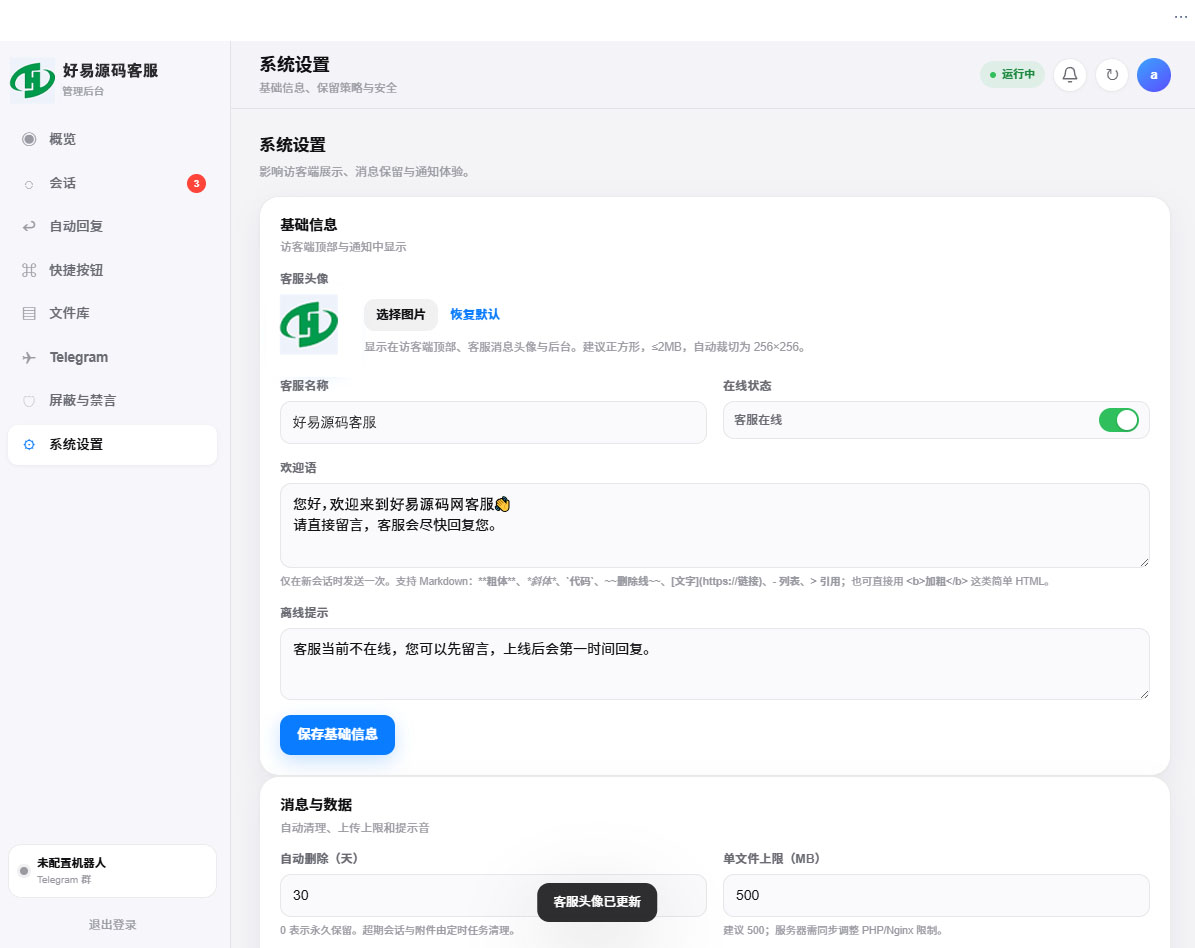
Task: Open the 文件库 page
Action: (112, 313)
